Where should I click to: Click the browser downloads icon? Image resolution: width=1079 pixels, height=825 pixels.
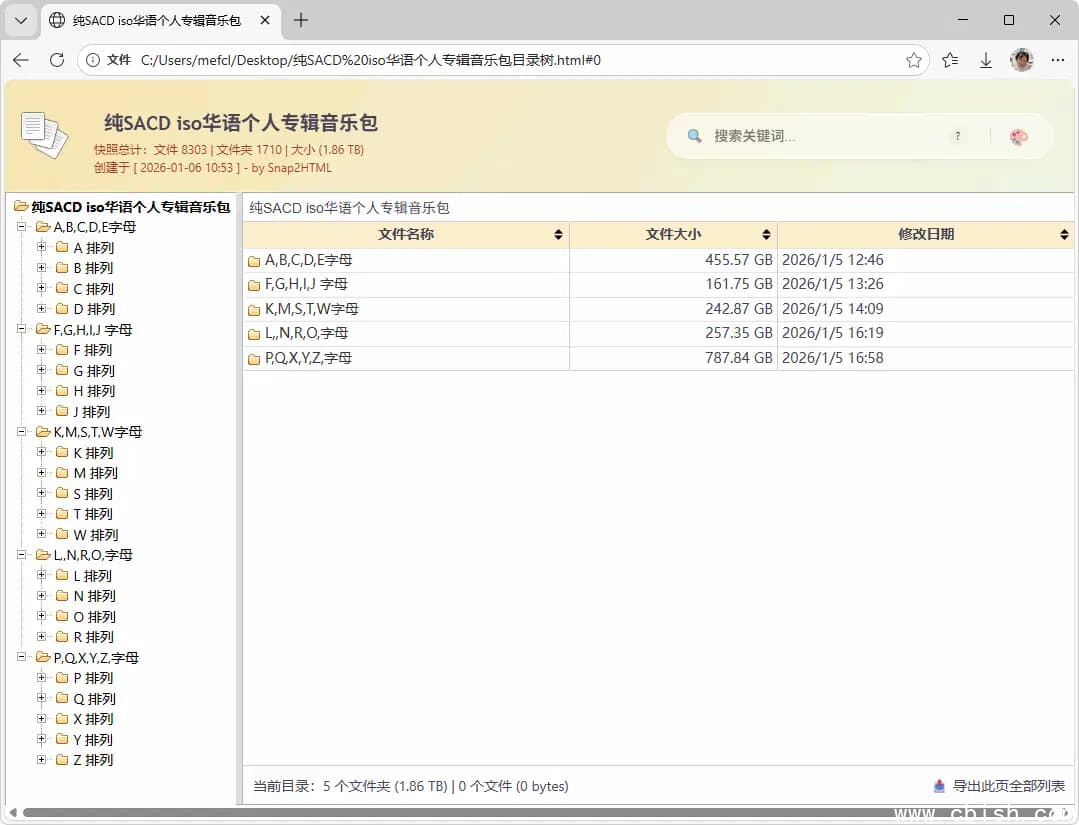point(985,60)
